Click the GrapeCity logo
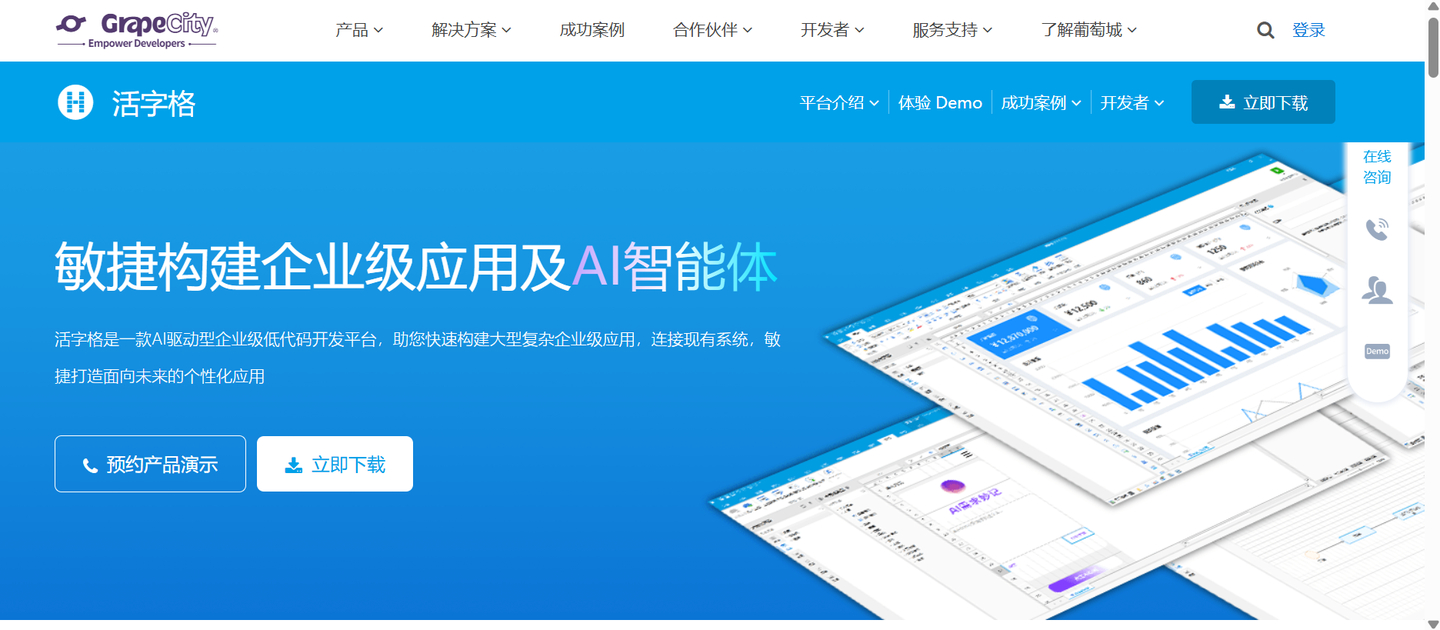The width and height of the screenshot is (1440, 630). [x=137, y=30]
